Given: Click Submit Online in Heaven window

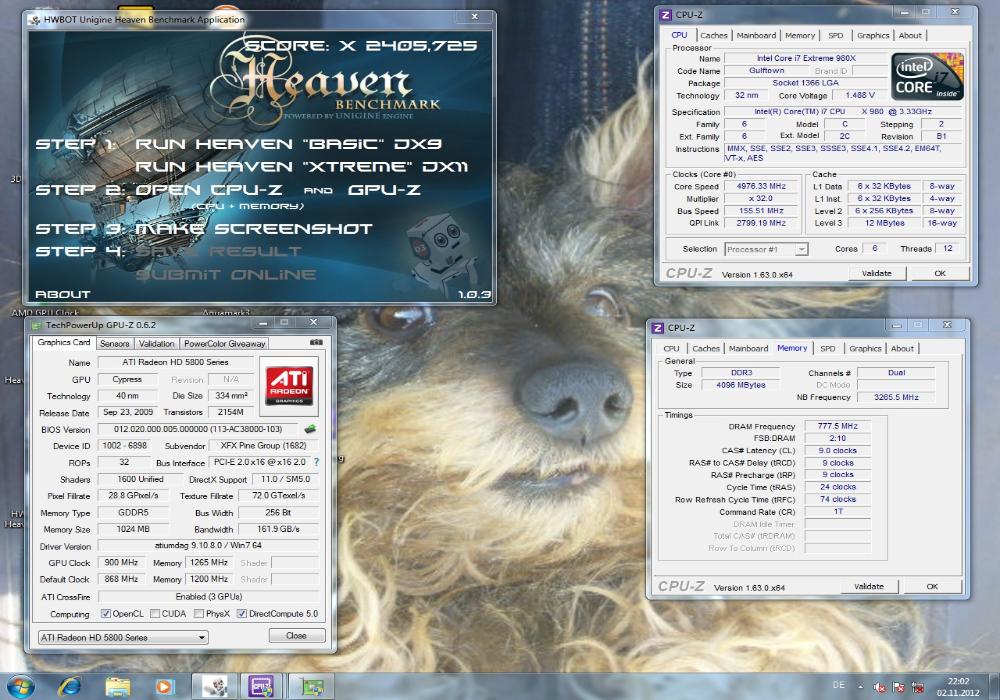Looking at the screenshot, I should (226, 275).
